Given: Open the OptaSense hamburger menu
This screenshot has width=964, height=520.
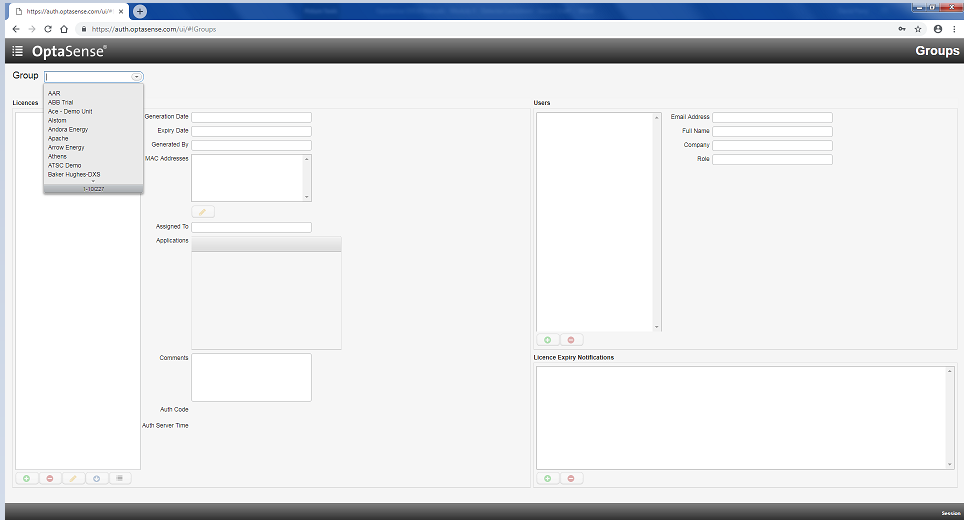Looking at the screenshot, I should click(17, 51).
